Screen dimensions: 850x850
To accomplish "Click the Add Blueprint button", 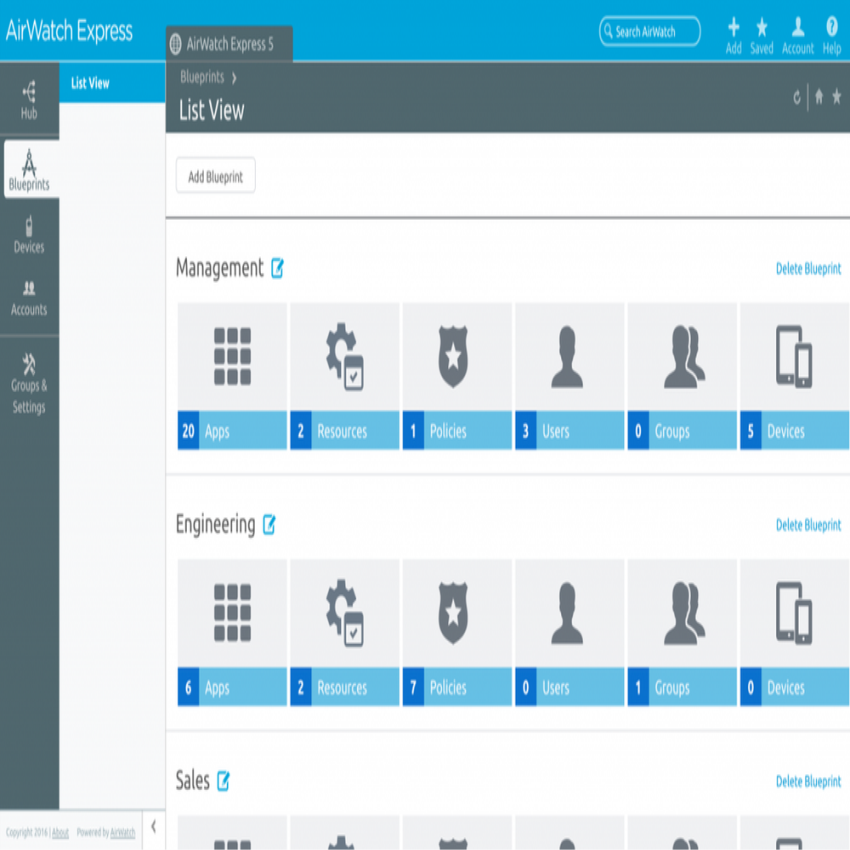I will tap(214, 175).
